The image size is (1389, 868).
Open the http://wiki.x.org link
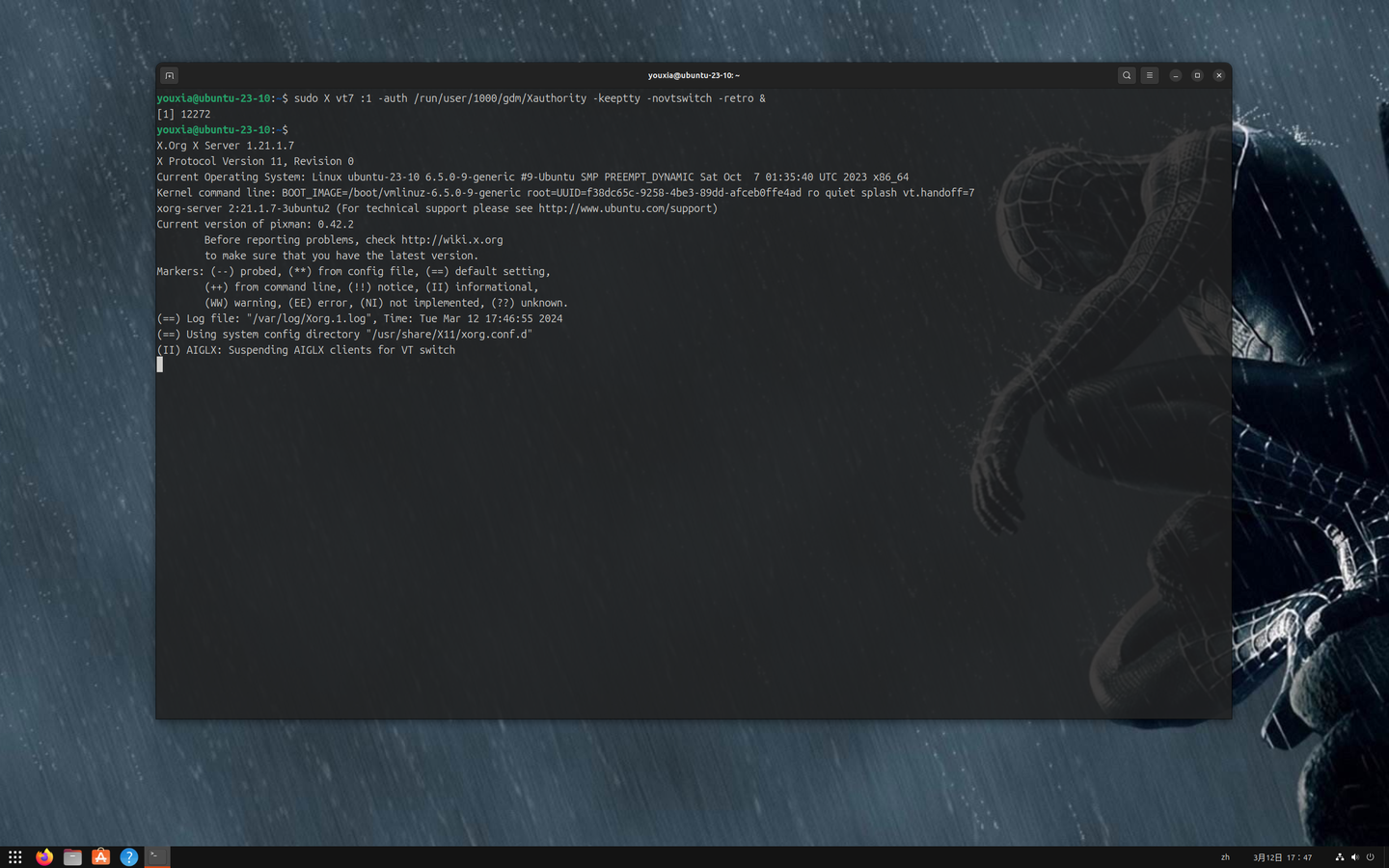click(x=451, y=239)
